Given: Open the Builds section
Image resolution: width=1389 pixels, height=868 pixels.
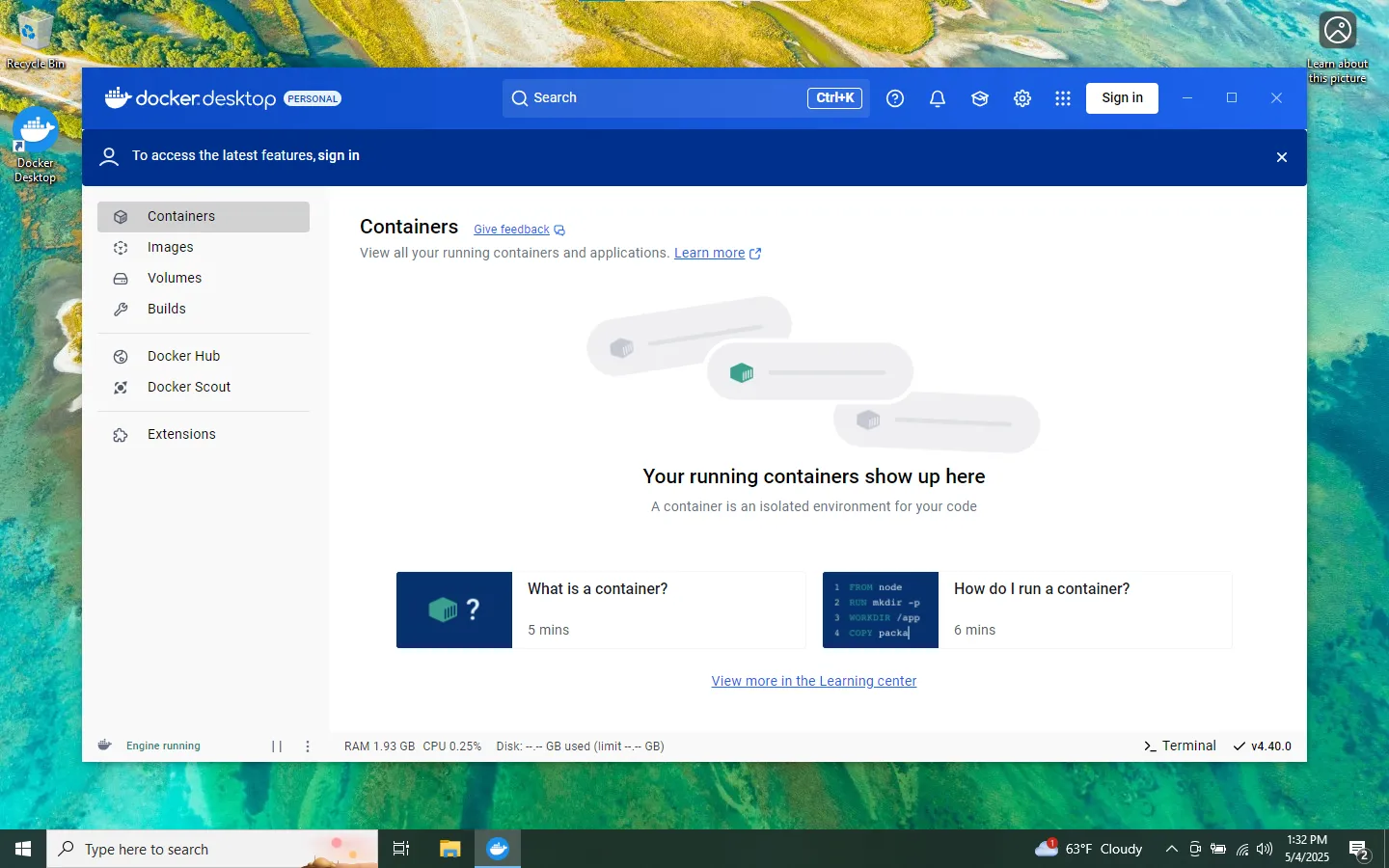Looking at the screenshot, I should click(x=166, y=309).
